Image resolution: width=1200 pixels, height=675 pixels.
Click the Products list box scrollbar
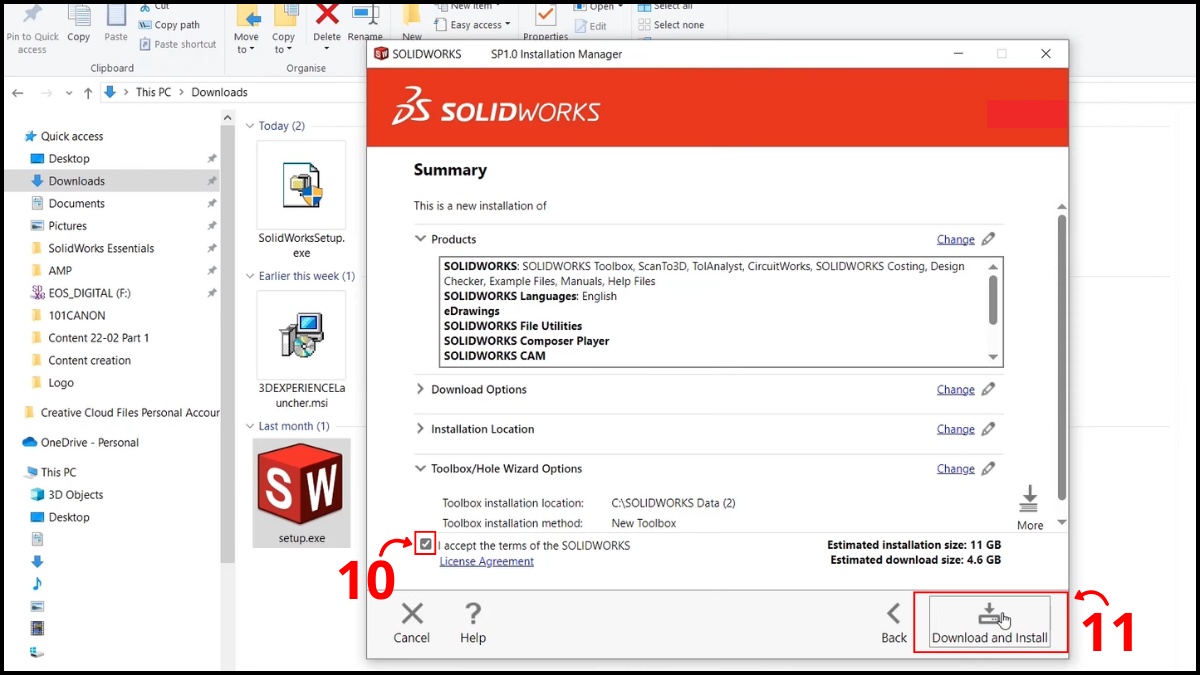(993, 300)
